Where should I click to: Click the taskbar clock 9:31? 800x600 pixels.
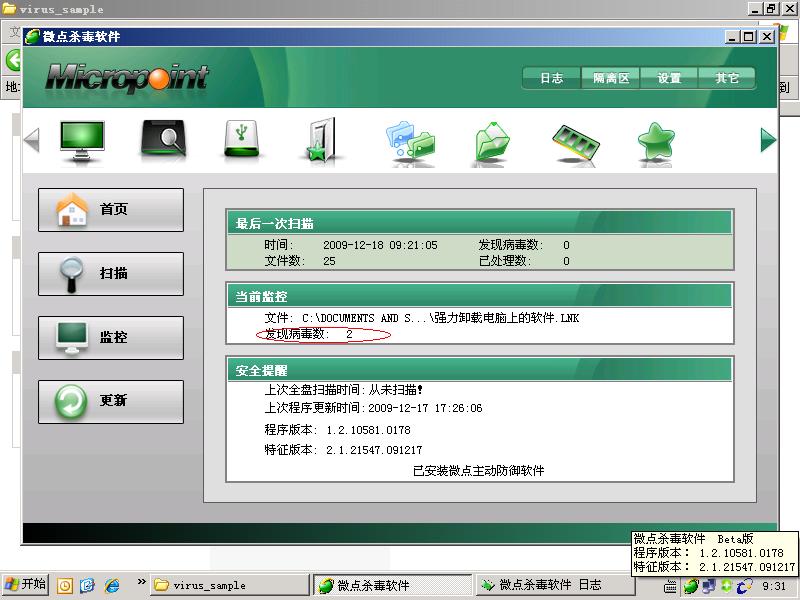(x=774, y=586)
